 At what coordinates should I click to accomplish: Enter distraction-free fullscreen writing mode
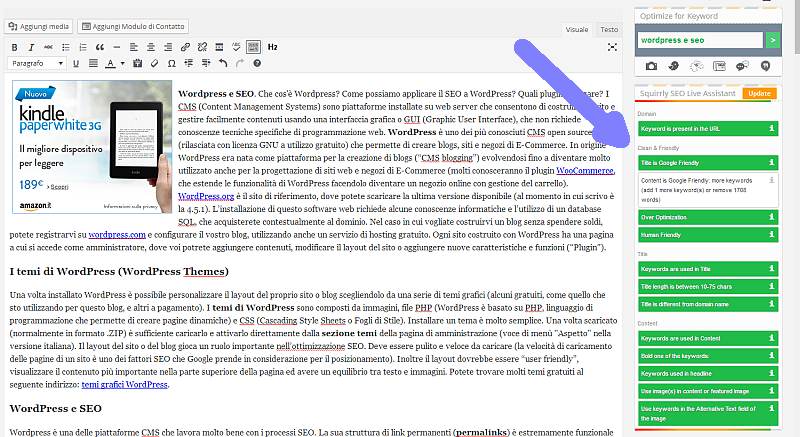pyautogui.click(x=612, y=47)
